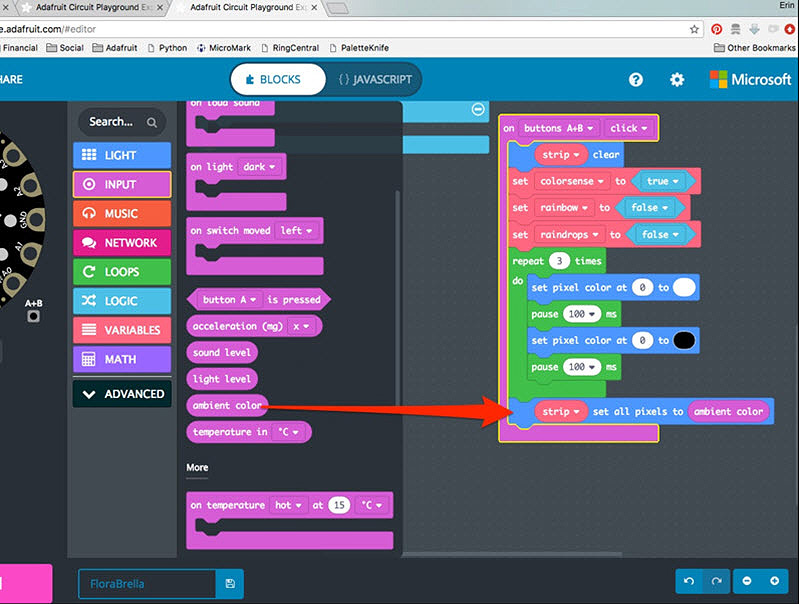Expand the ADVANCED category
Viewport: 800px width, 604px height.
[x=121, y=393]
